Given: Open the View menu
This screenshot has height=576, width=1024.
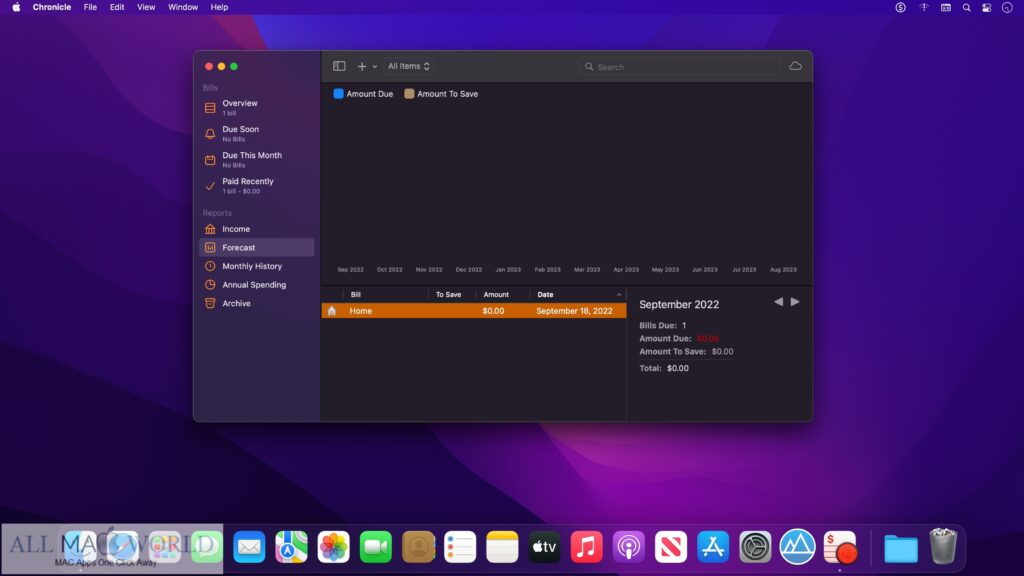Looking at the screenshot, I should [146, 7].
